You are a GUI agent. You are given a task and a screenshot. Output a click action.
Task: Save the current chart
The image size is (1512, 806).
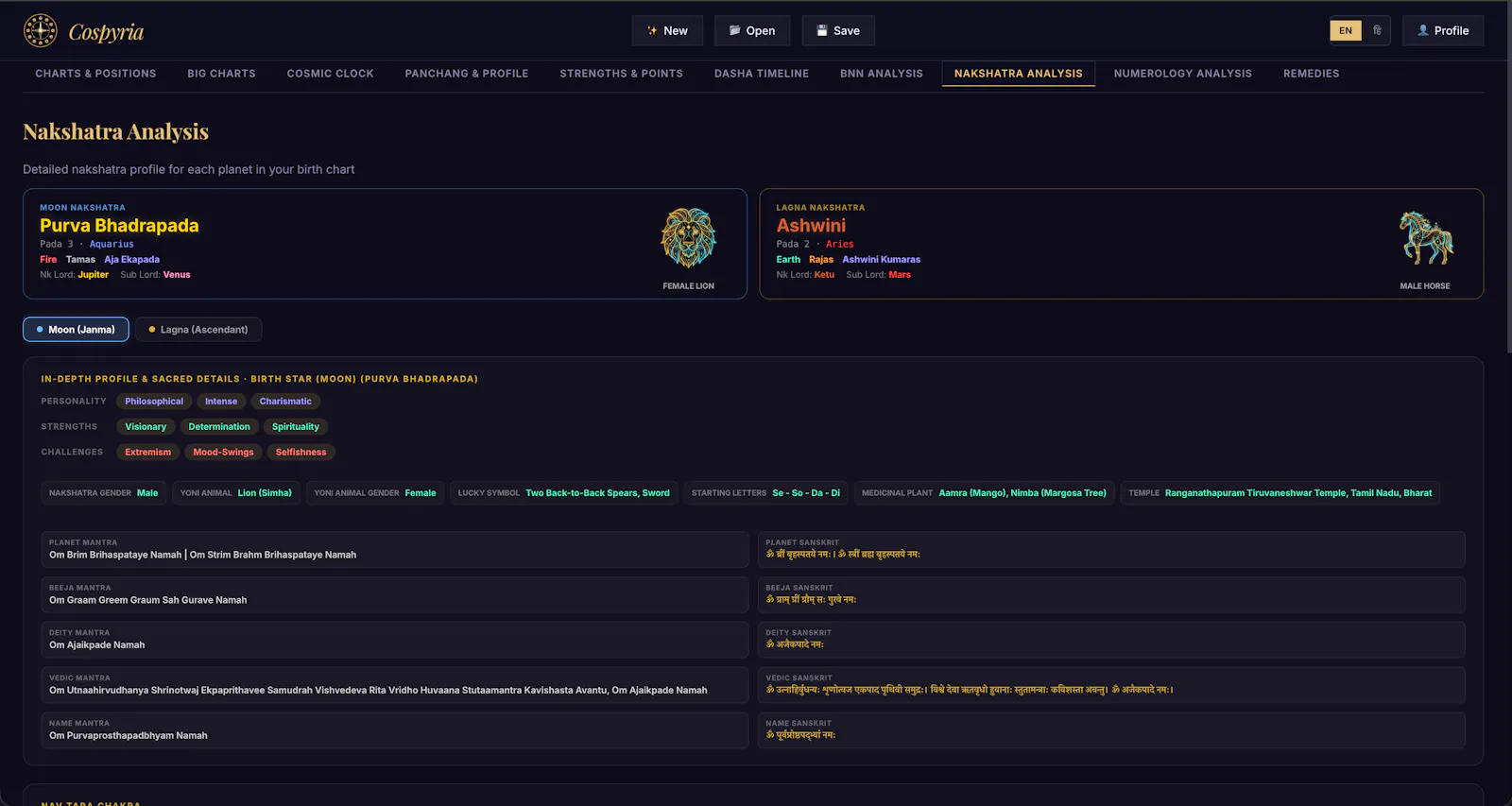[x=838, y=30]
